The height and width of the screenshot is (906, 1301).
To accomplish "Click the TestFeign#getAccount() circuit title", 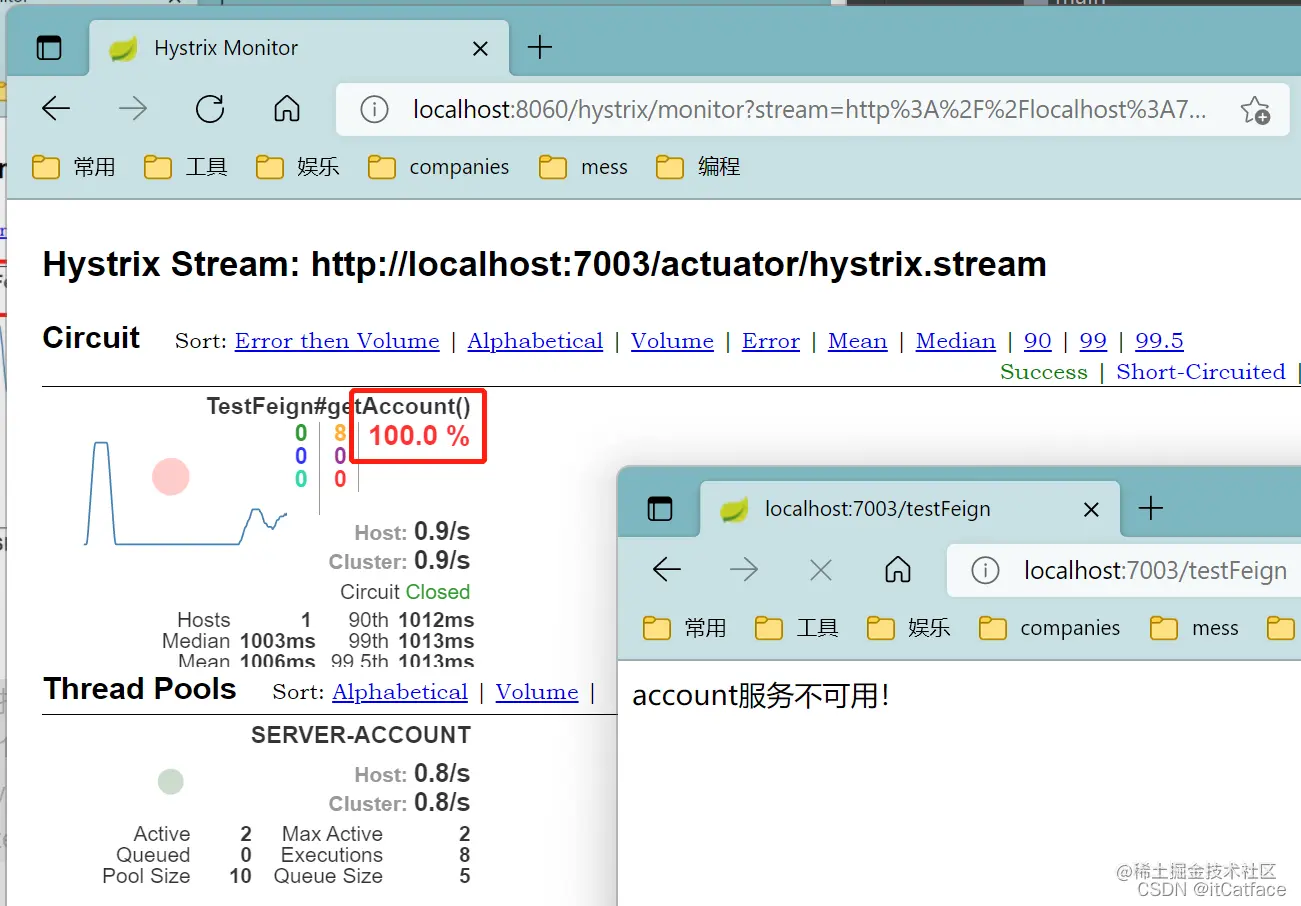I will click(338, 406).
